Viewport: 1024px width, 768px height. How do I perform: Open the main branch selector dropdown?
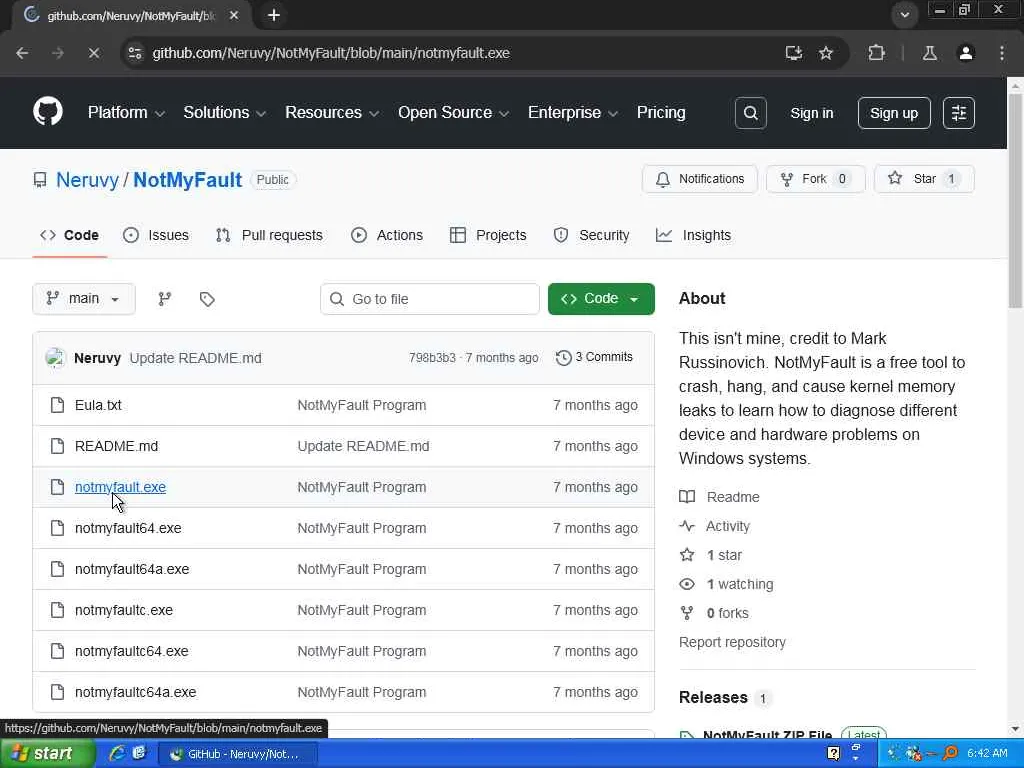click(84, 299)
